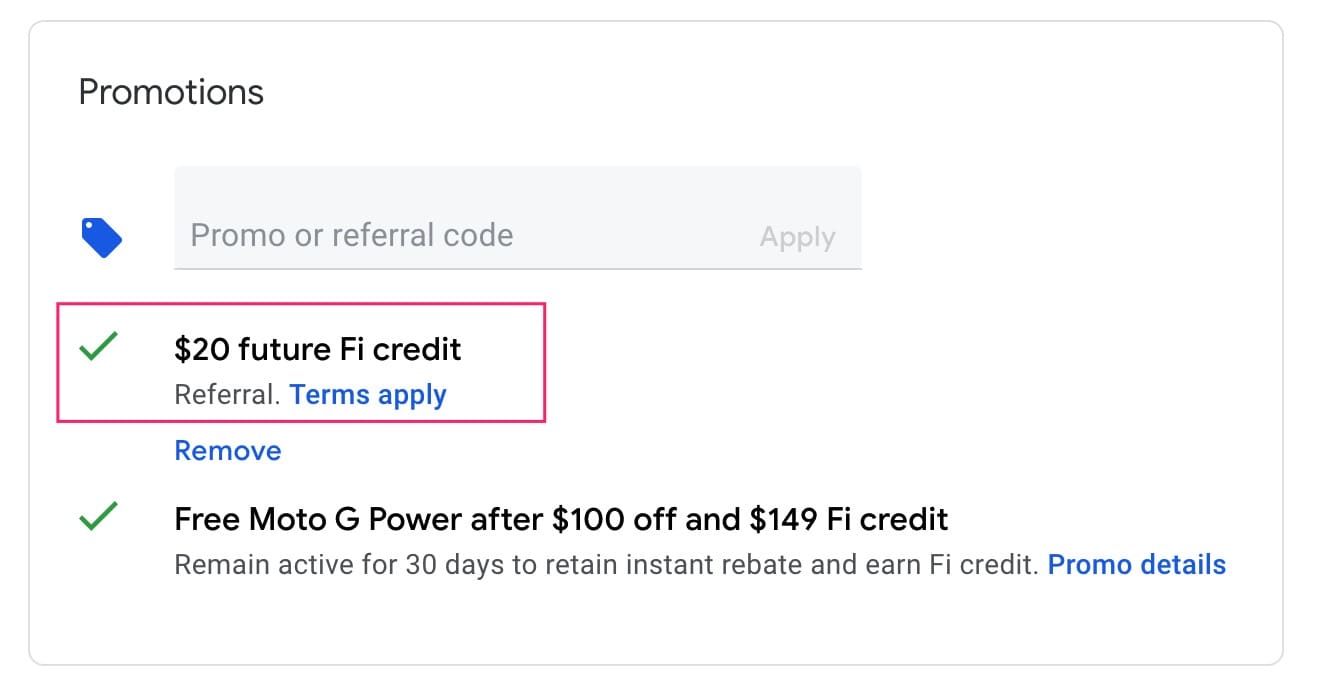This screenshot has height=696, width=1326.
Task: Select the $20 future Fi credit title
Action: (x=318, y=349)
